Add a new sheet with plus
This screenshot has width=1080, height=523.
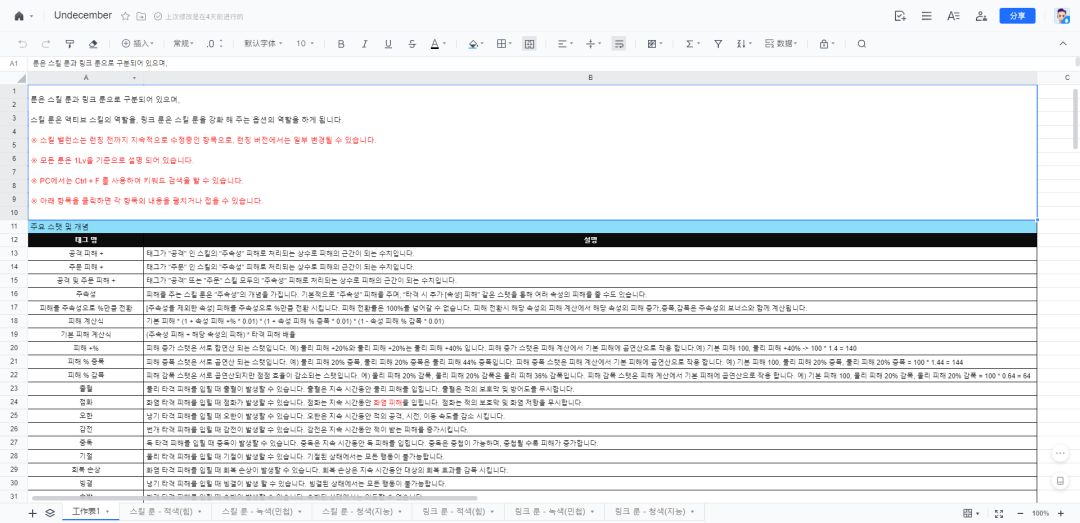tap(32, 513)
